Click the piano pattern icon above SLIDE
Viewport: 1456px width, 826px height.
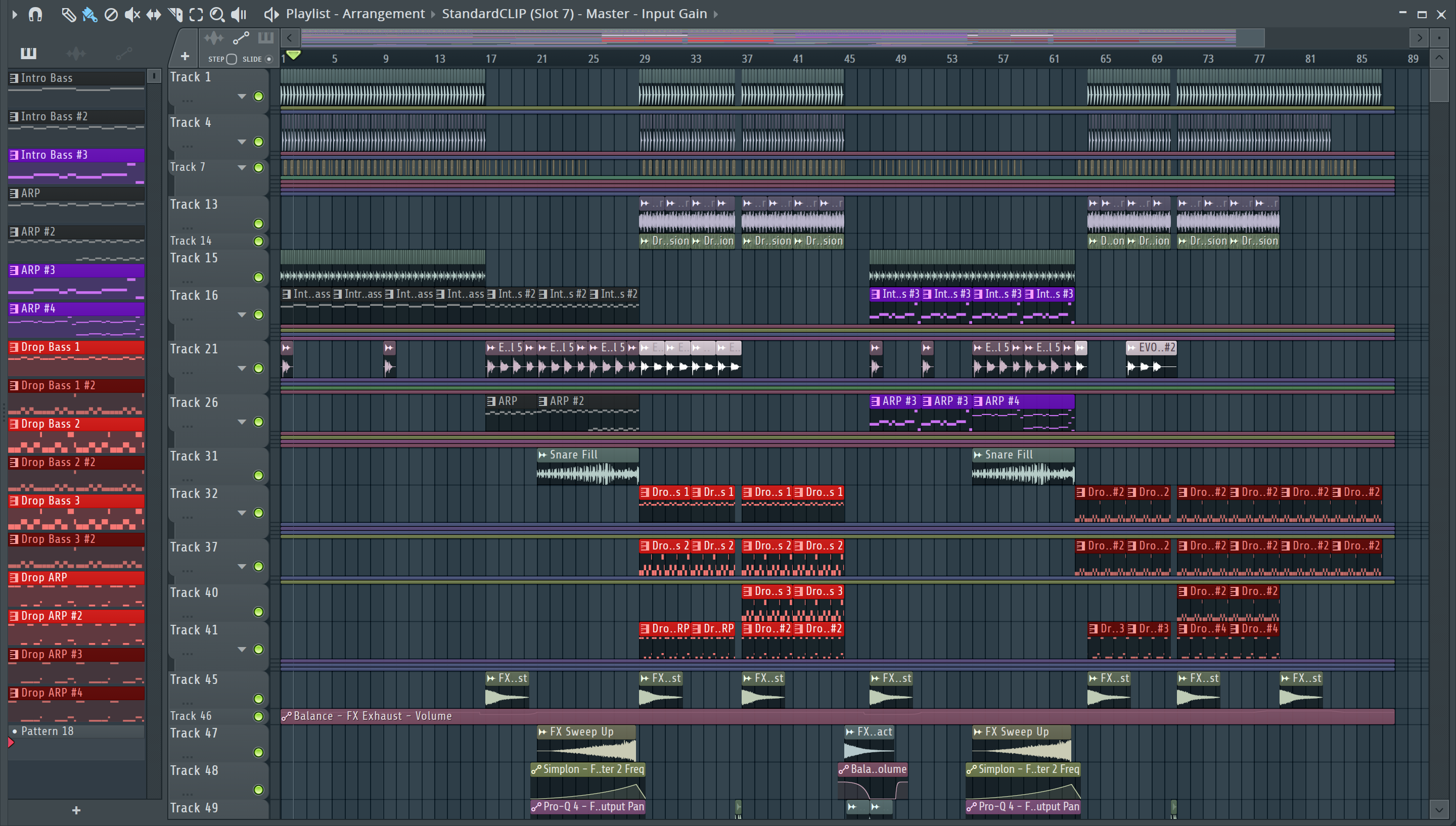(x=265, y=38)
